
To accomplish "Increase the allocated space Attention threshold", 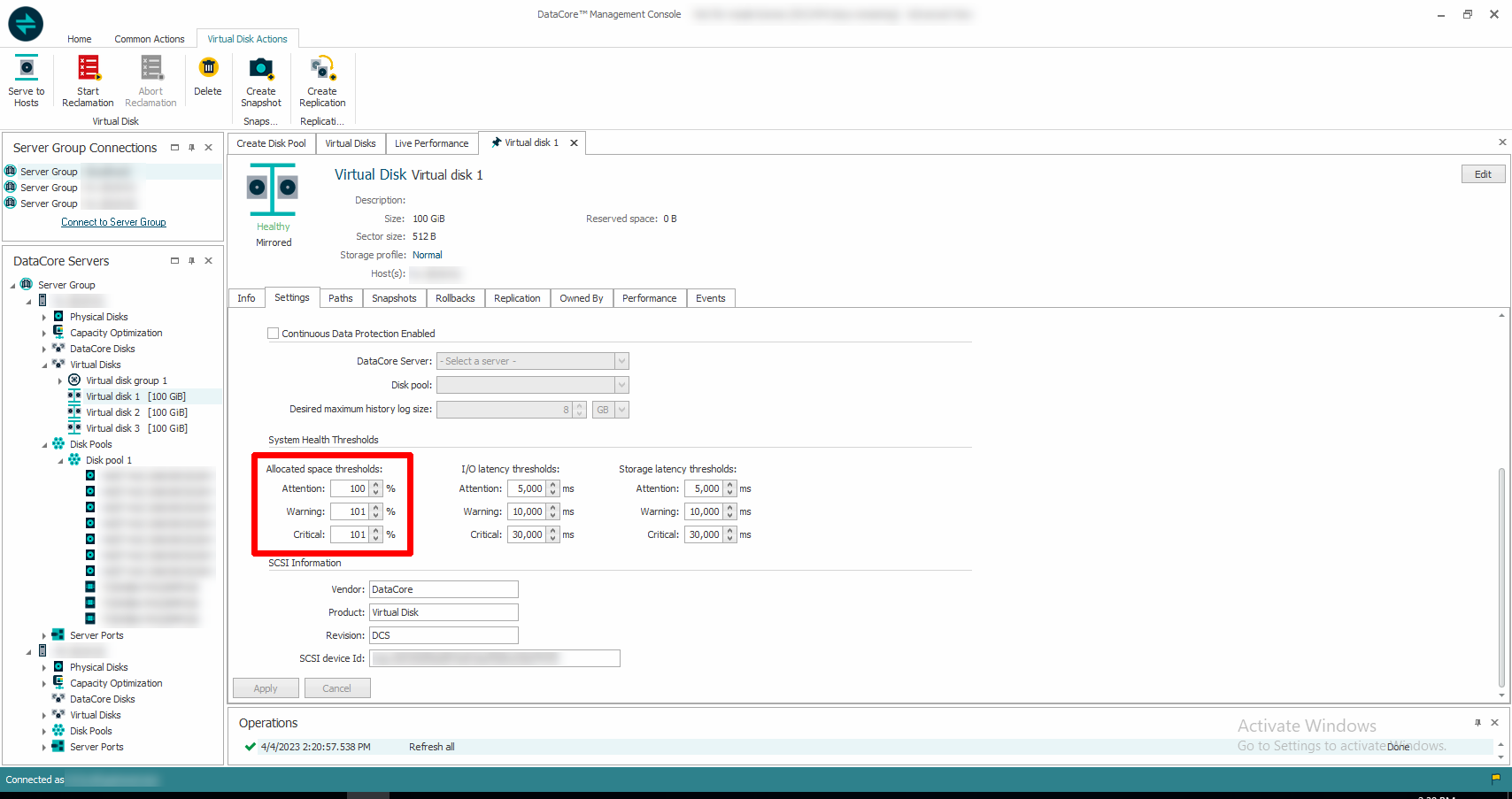I will click(376, 485).
